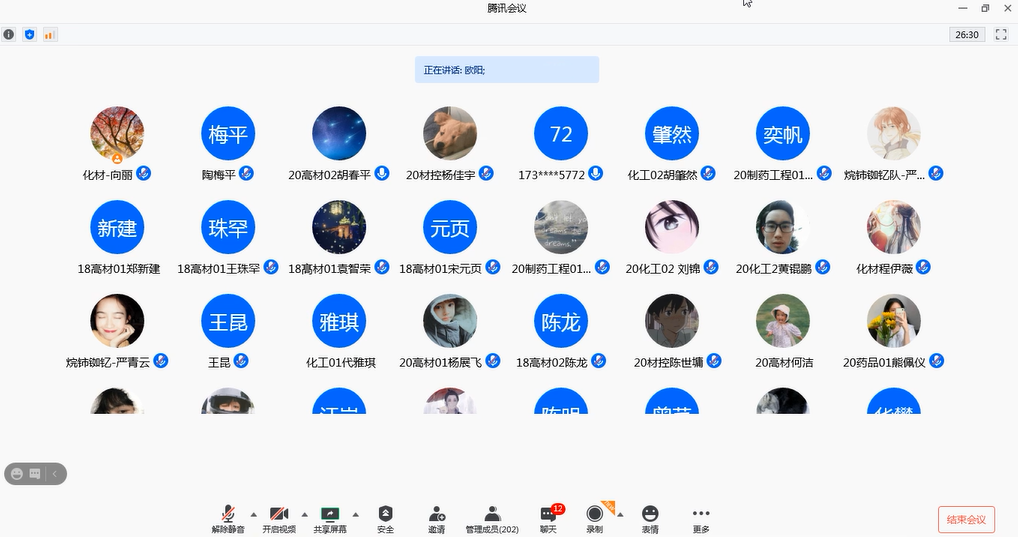Toggle microphone next to 王昆
Viewport: 1018px width, 537px height.
(x=241, y=361)
